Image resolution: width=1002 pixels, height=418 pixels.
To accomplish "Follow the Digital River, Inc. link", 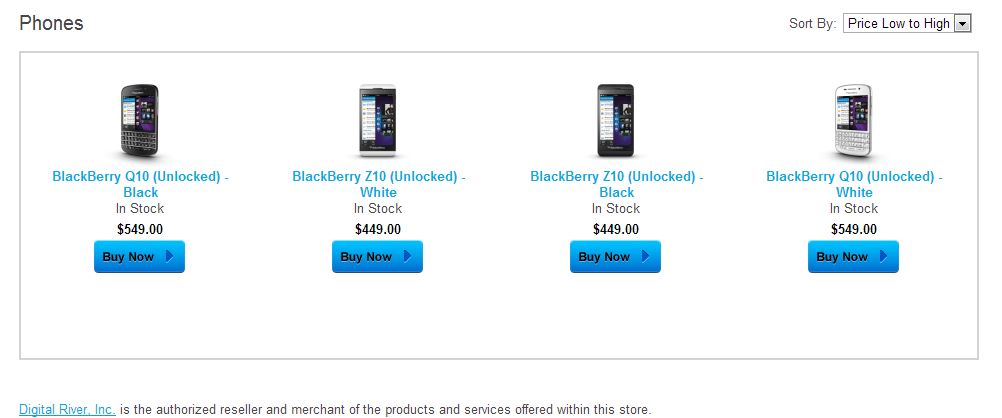I will (x=67, y=409).
